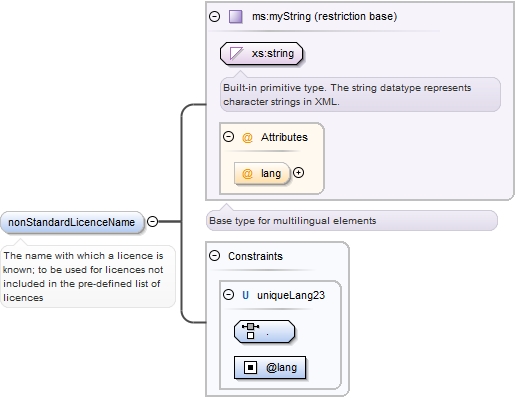
Task: Select the @lang field node
Action: click(270, 367)
